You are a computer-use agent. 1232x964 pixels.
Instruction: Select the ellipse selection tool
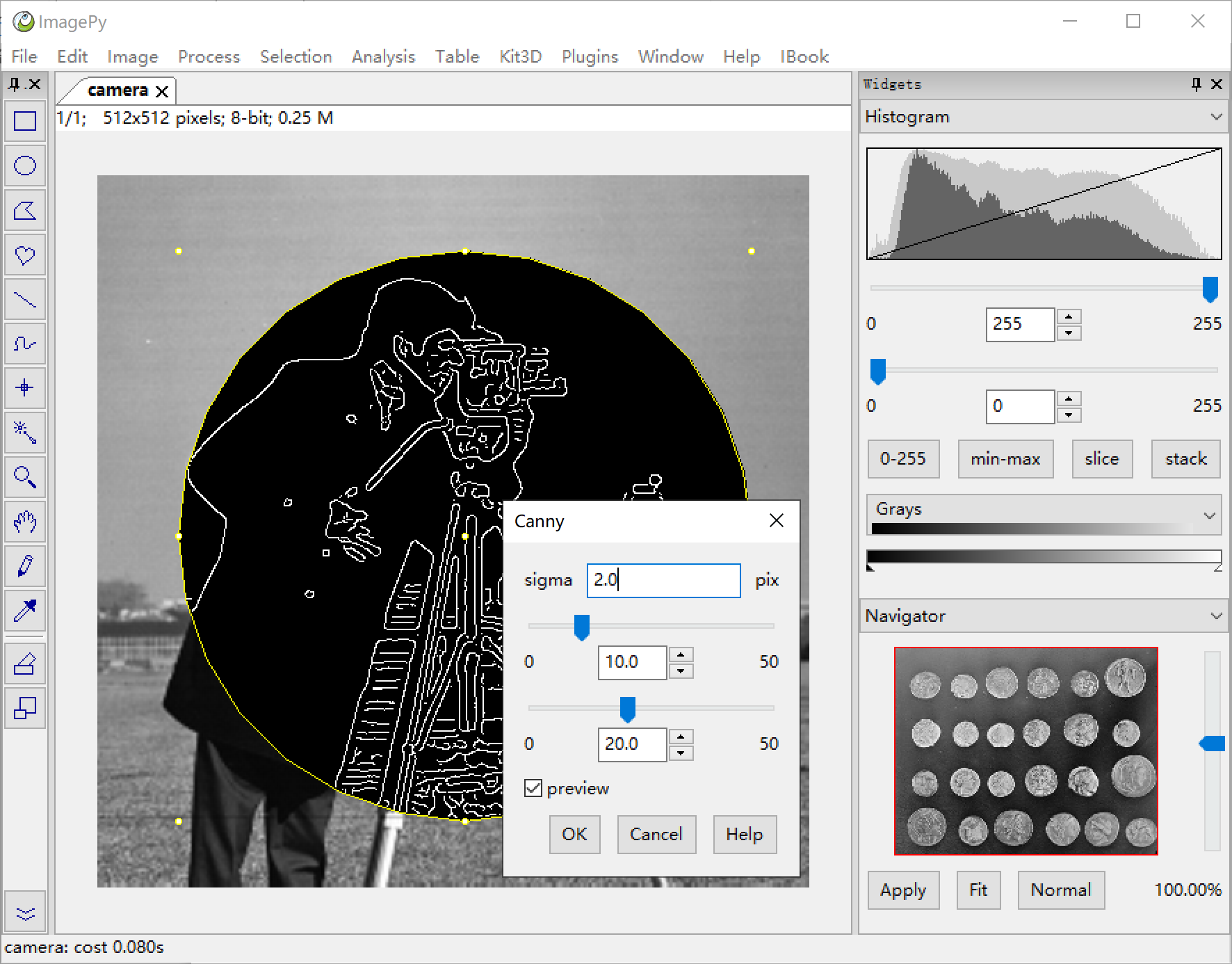tap(25, 166)
